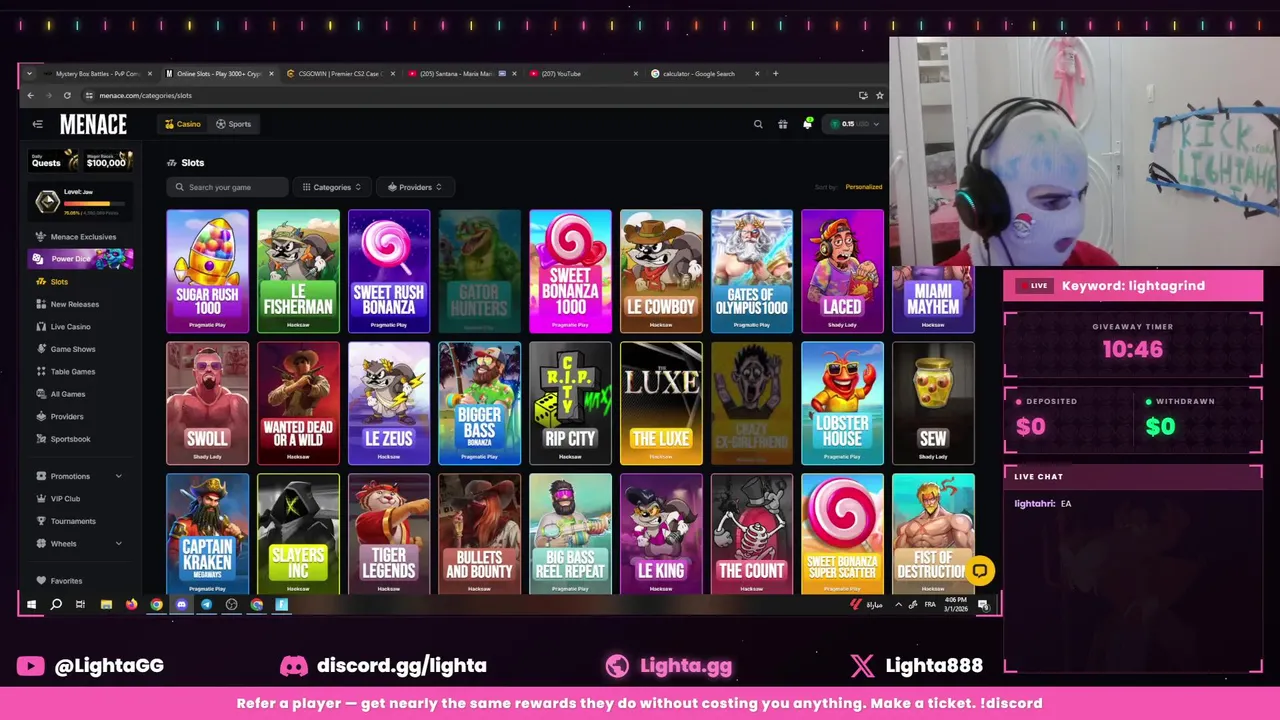Close the Online Slots browser tab

pyautogui.click(x=271, y=73)
